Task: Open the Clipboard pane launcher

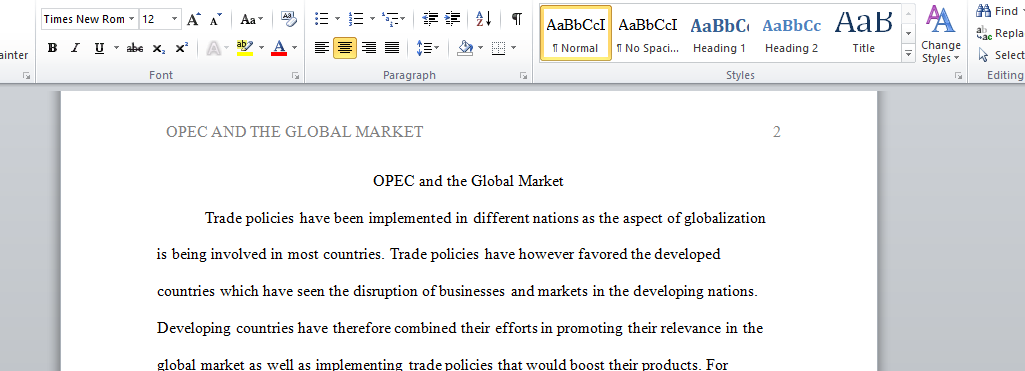Action: (27, 76)
